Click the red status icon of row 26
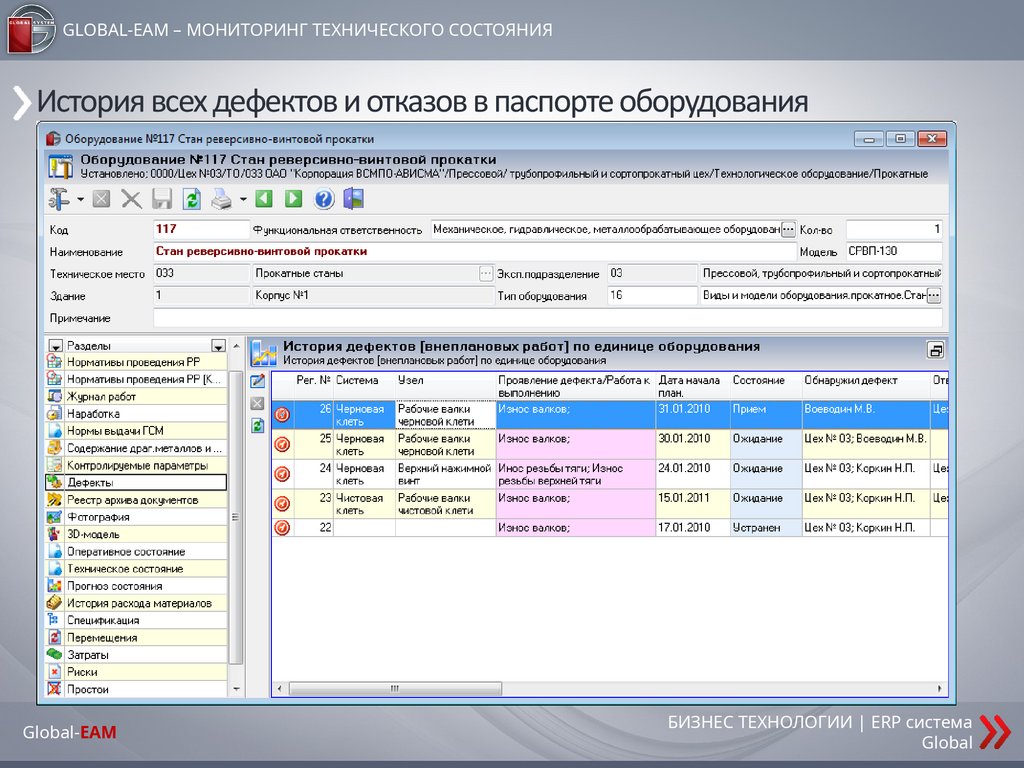 click(282, 414)
